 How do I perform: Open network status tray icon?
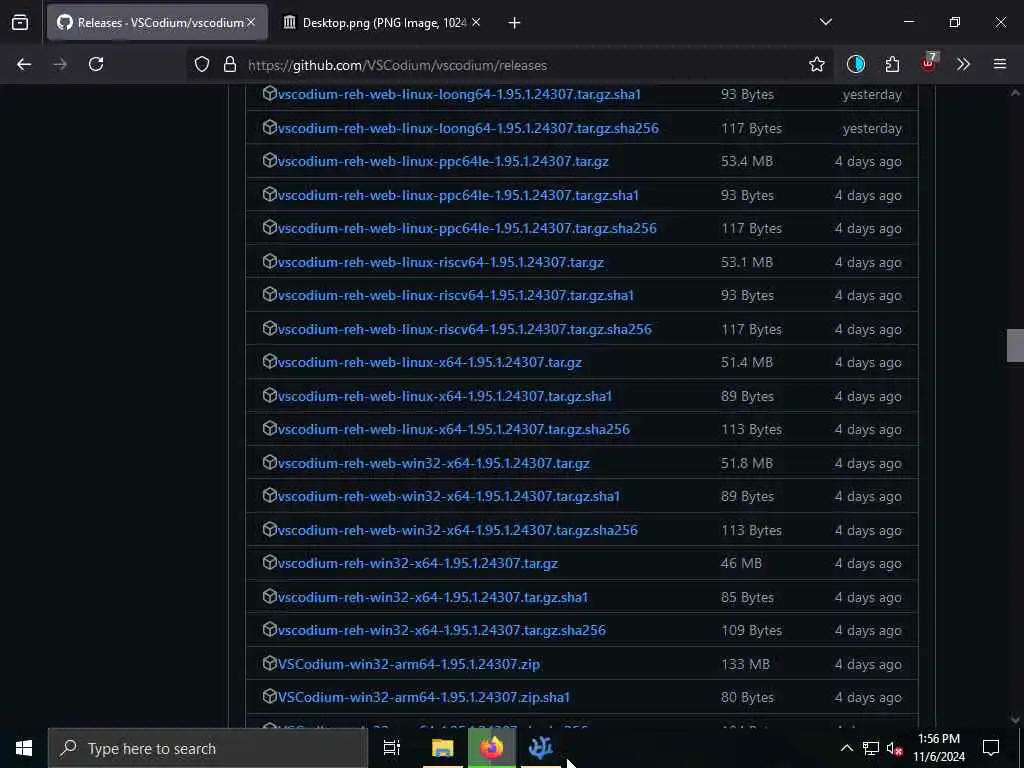point(871,748)
